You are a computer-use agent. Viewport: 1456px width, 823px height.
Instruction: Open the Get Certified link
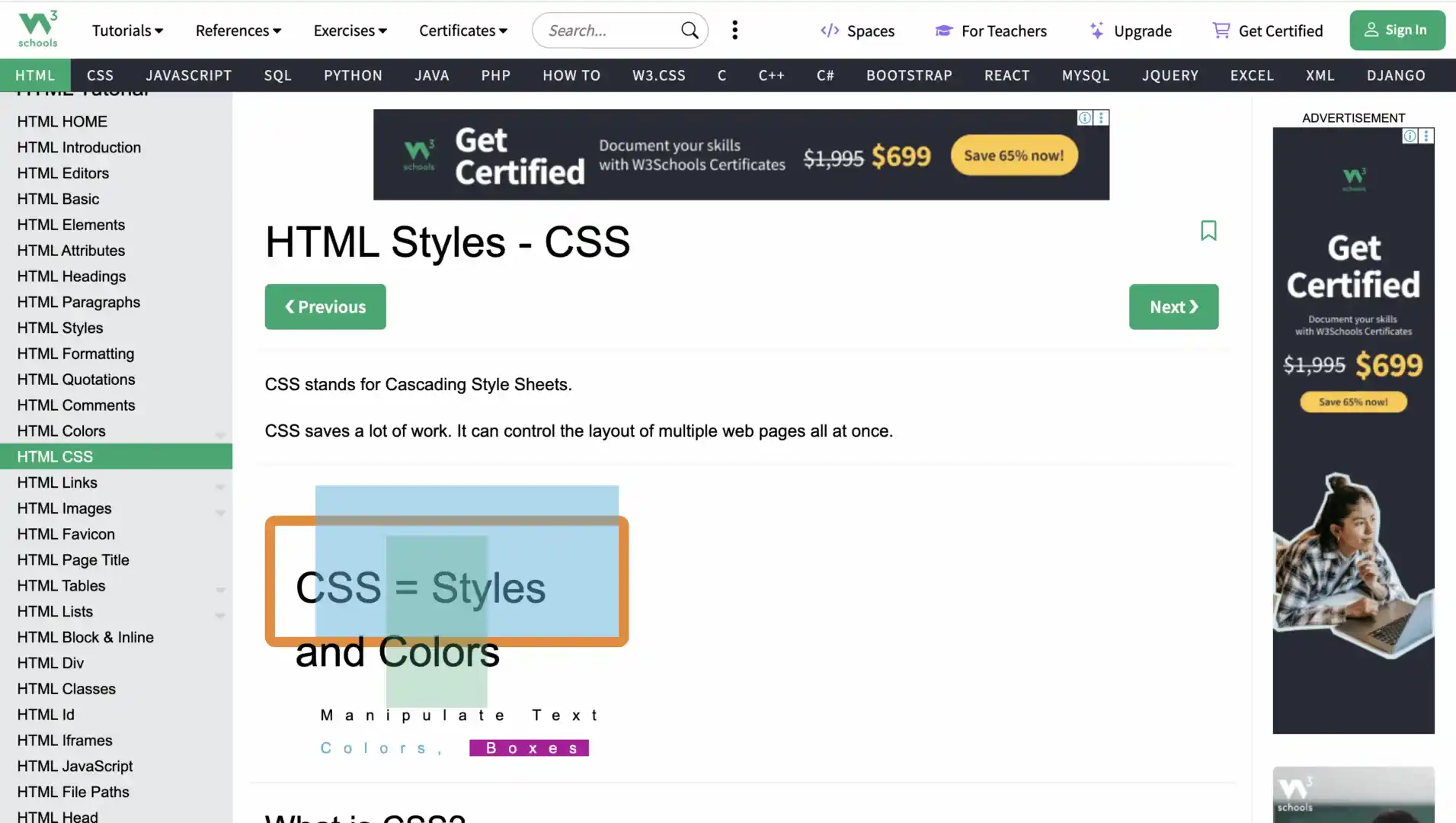tap(1268, 30)
